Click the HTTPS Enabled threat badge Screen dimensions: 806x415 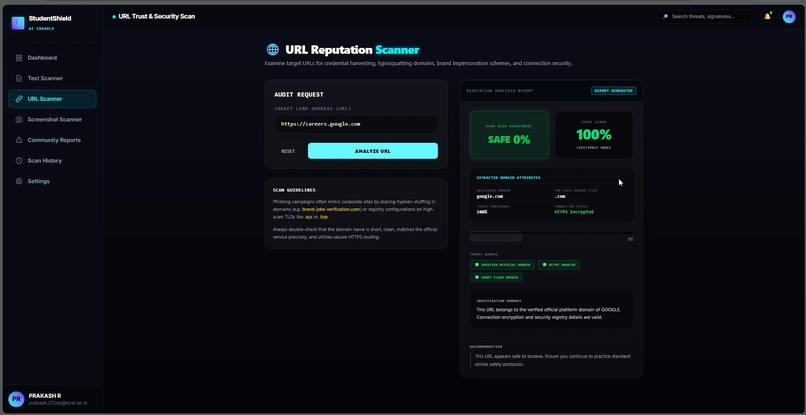559,265
